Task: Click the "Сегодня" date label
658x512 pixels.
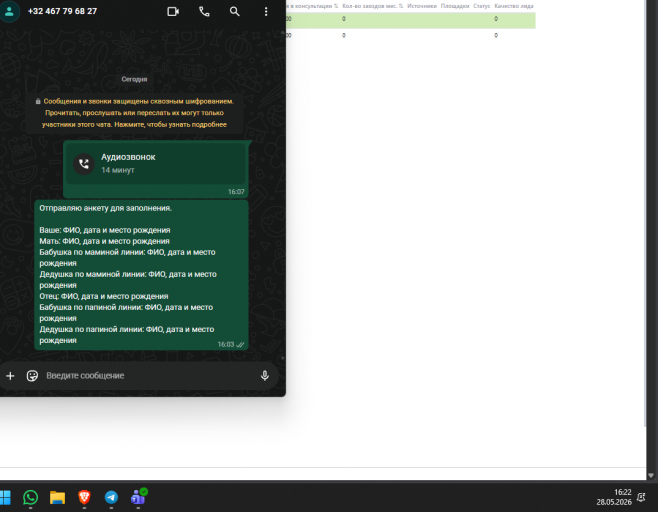Action: coord(134,79)
